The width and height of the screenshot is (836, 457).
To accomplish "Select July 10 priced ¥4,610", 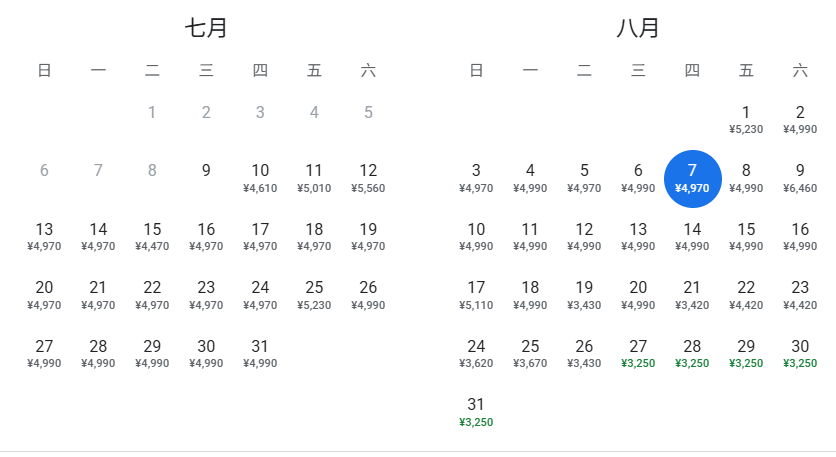I will pyautogui.click(x=260, y=176).
